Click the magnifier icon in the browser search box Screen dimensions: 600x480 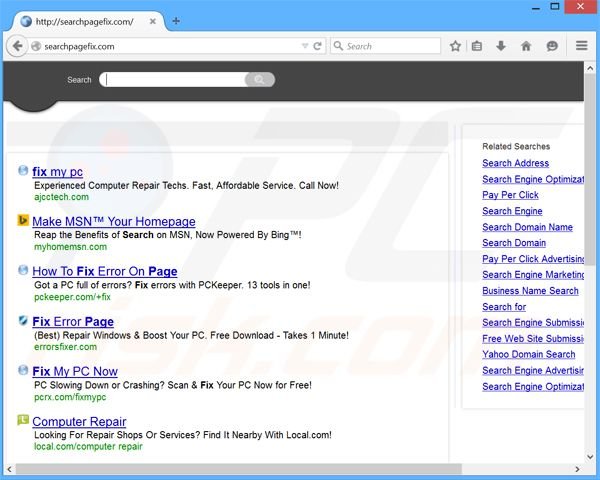[338, 46]
